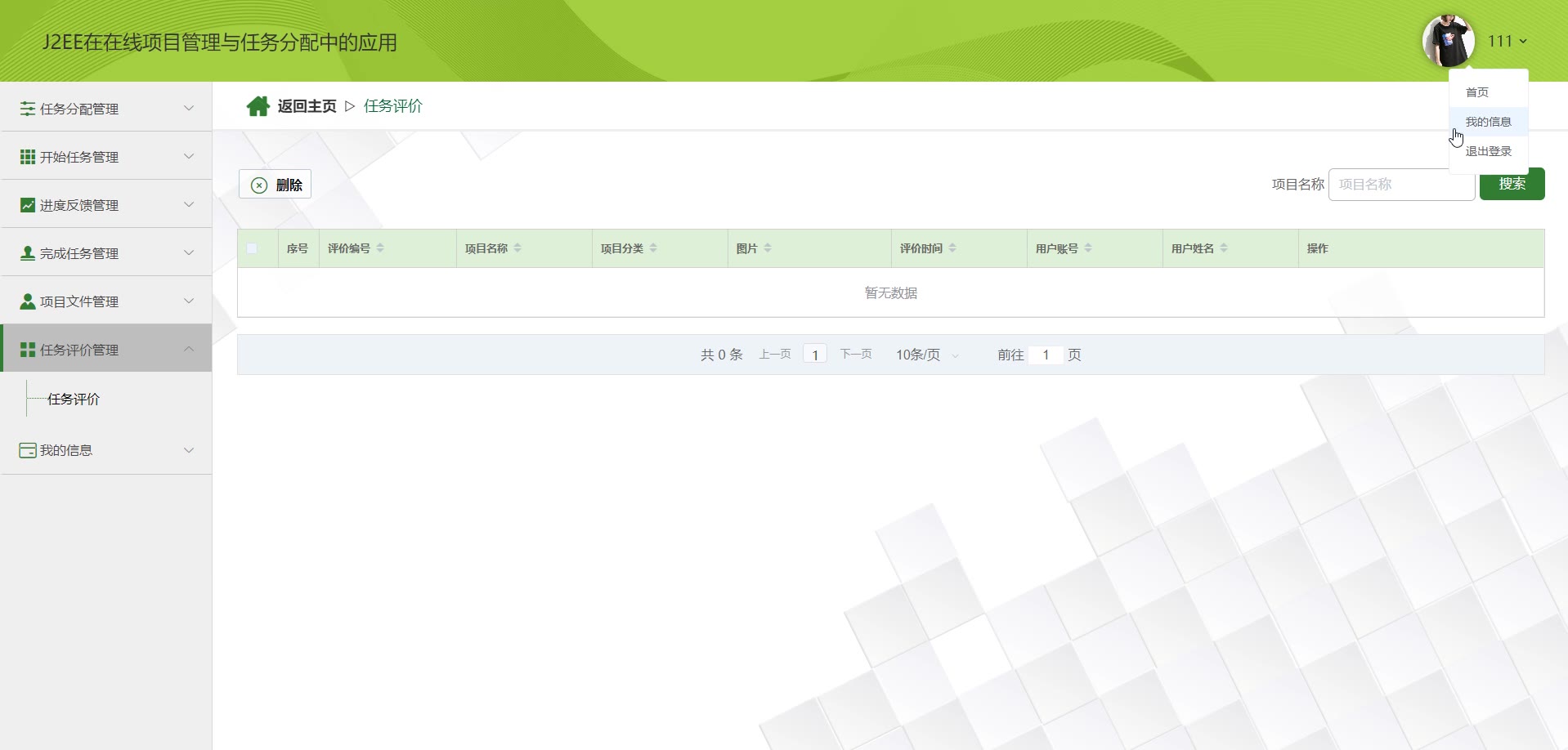1568x750 pixels.
Task: Click 上一页 pagination button
Action: (775, 354)
